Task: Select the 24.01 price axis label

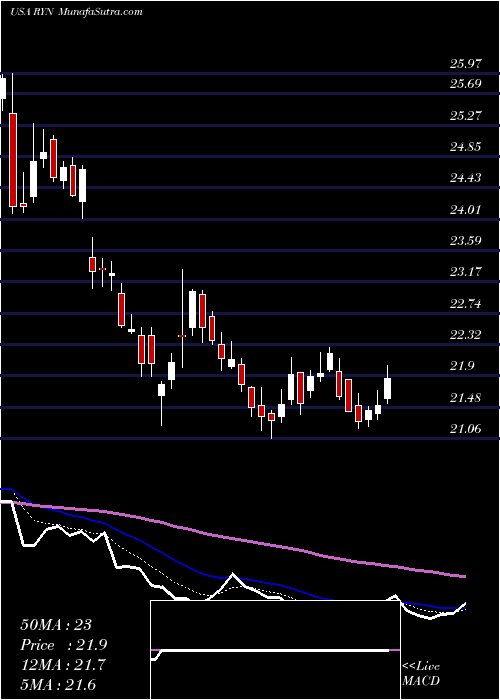Action: click(x=466, y=210)
